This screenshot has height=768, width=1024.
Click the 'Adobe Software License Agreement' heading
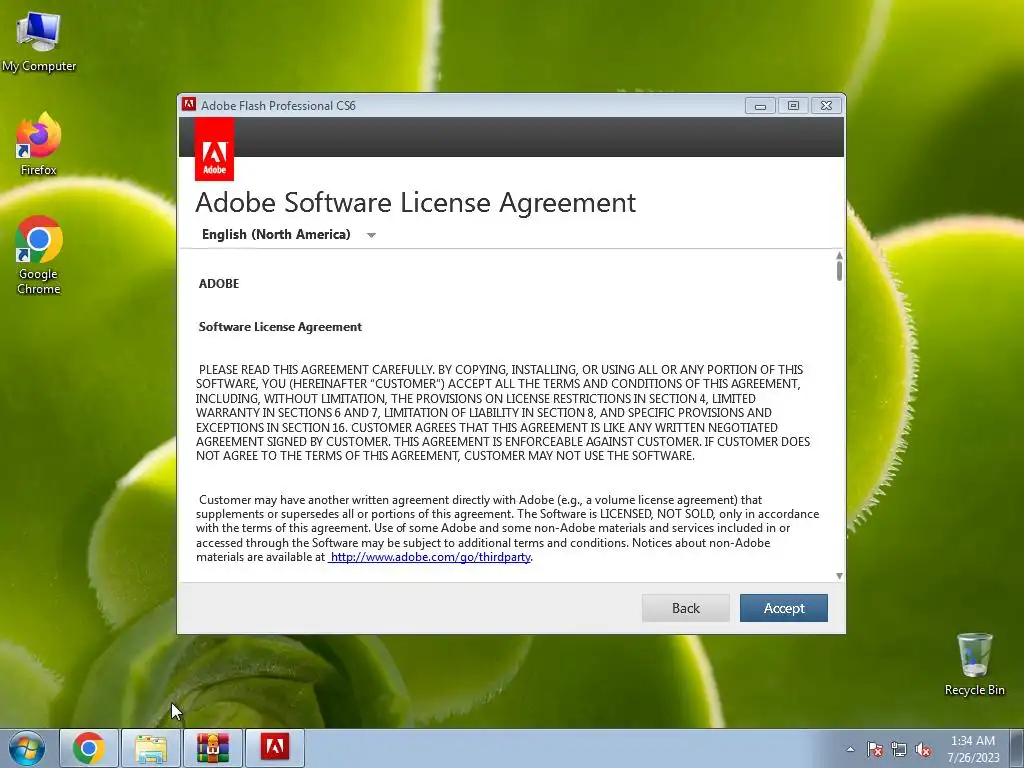click(415, 202)
